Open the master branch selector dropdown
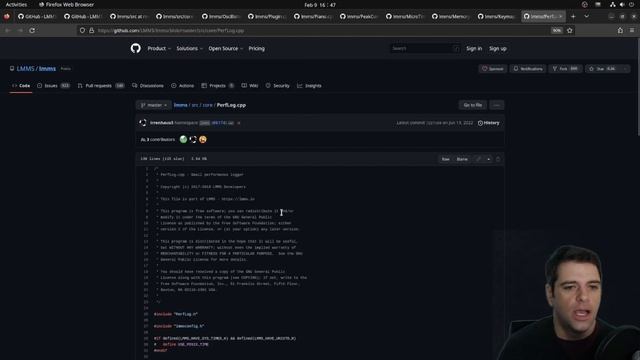This screenshot has width=640, height=360. (x=154, y=105)
